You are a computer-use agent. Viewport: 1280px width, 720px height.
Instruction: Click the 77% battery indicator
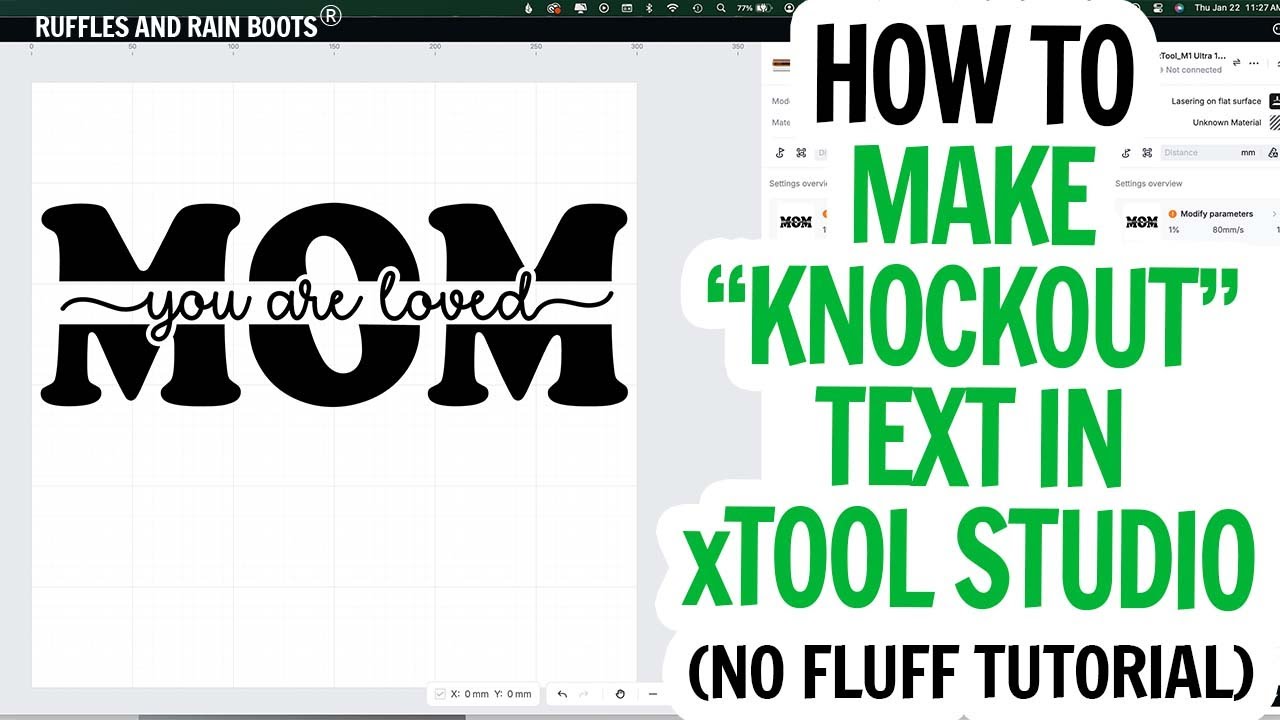point(754,8)
